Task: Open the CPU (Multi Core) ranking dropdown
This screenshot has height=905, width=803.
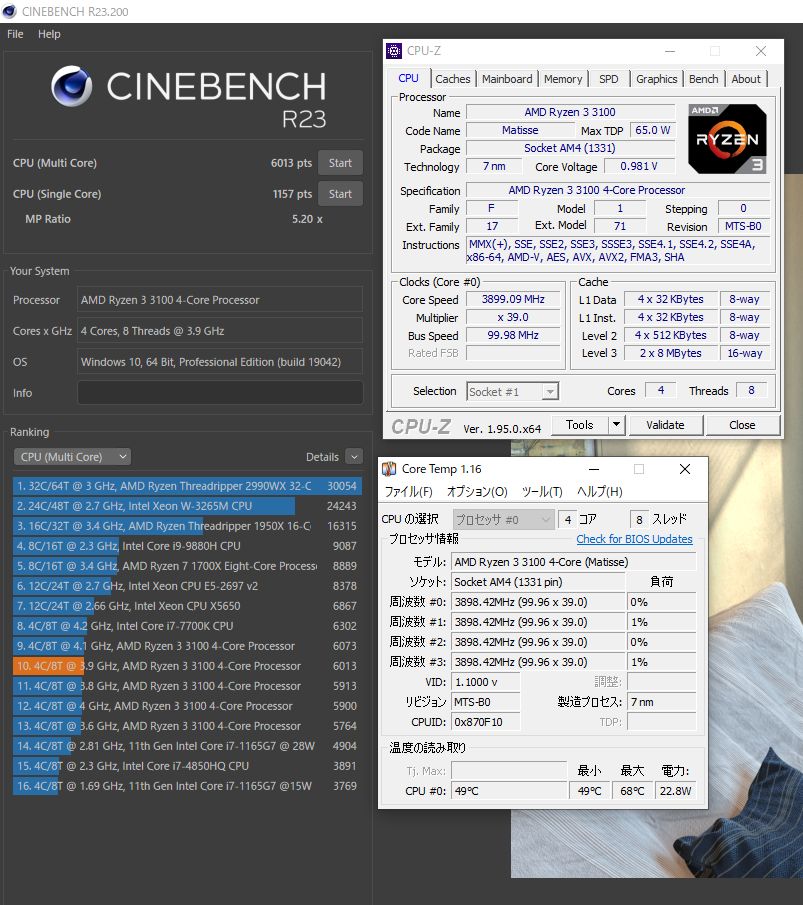Action: [x=72, y=457]
